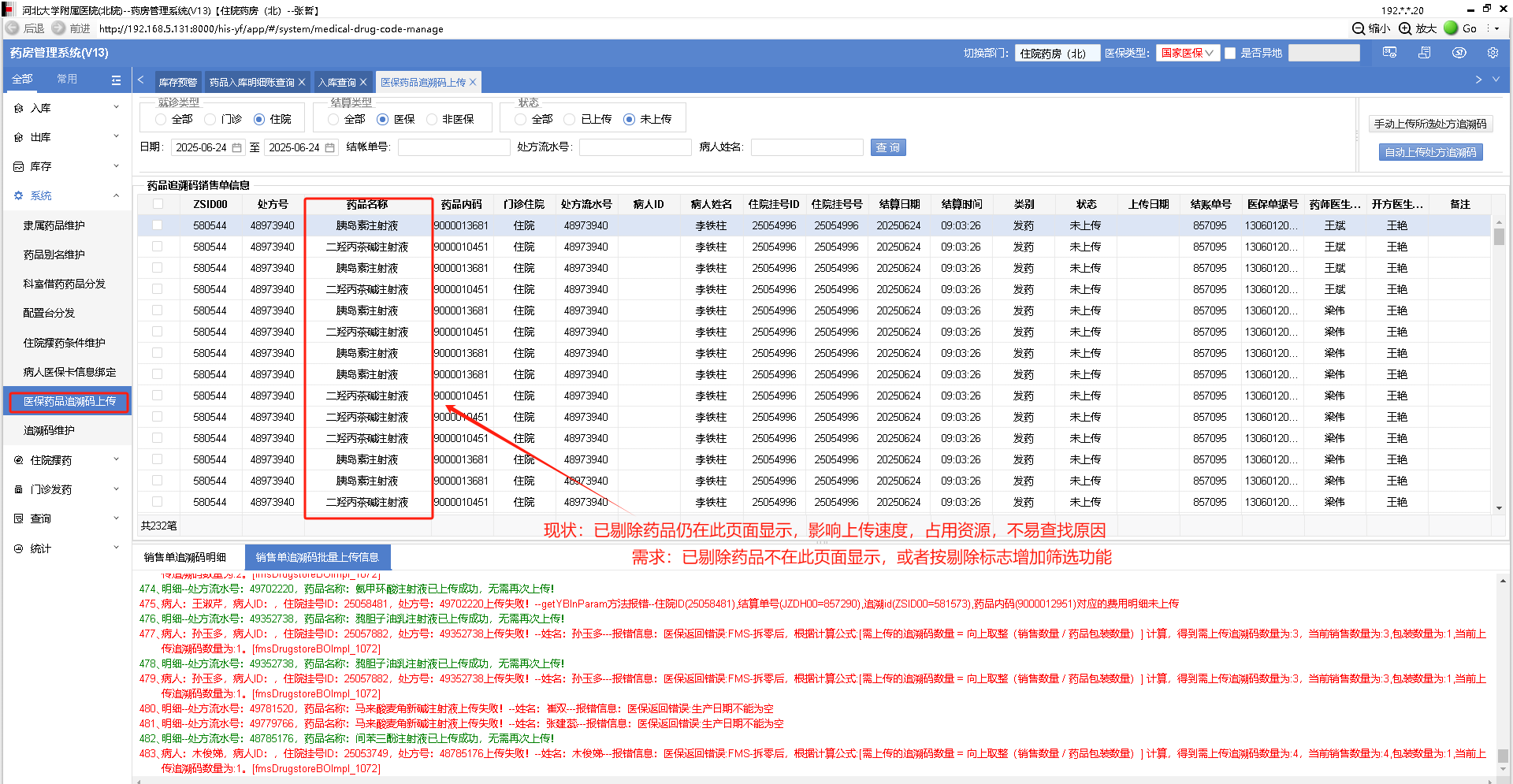This screenshot has width=1513, height=784.
Task: Click 手动上传所选处方追溯码 button
Action: tap(1430, 124)
